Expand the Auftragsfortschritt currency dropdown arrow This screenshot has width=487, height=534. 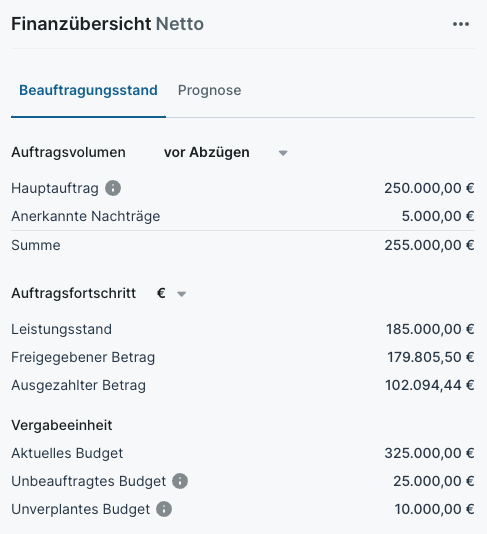pos(182,294)
